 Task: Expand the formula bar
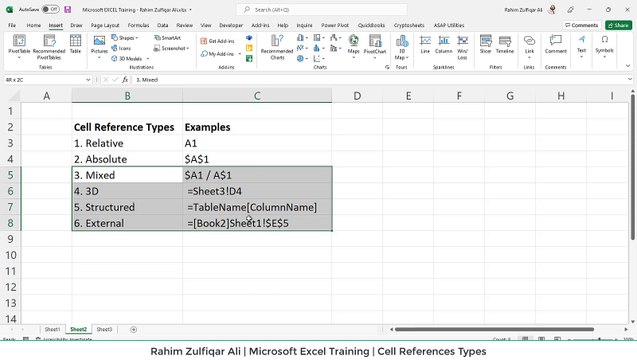(630, 80)
